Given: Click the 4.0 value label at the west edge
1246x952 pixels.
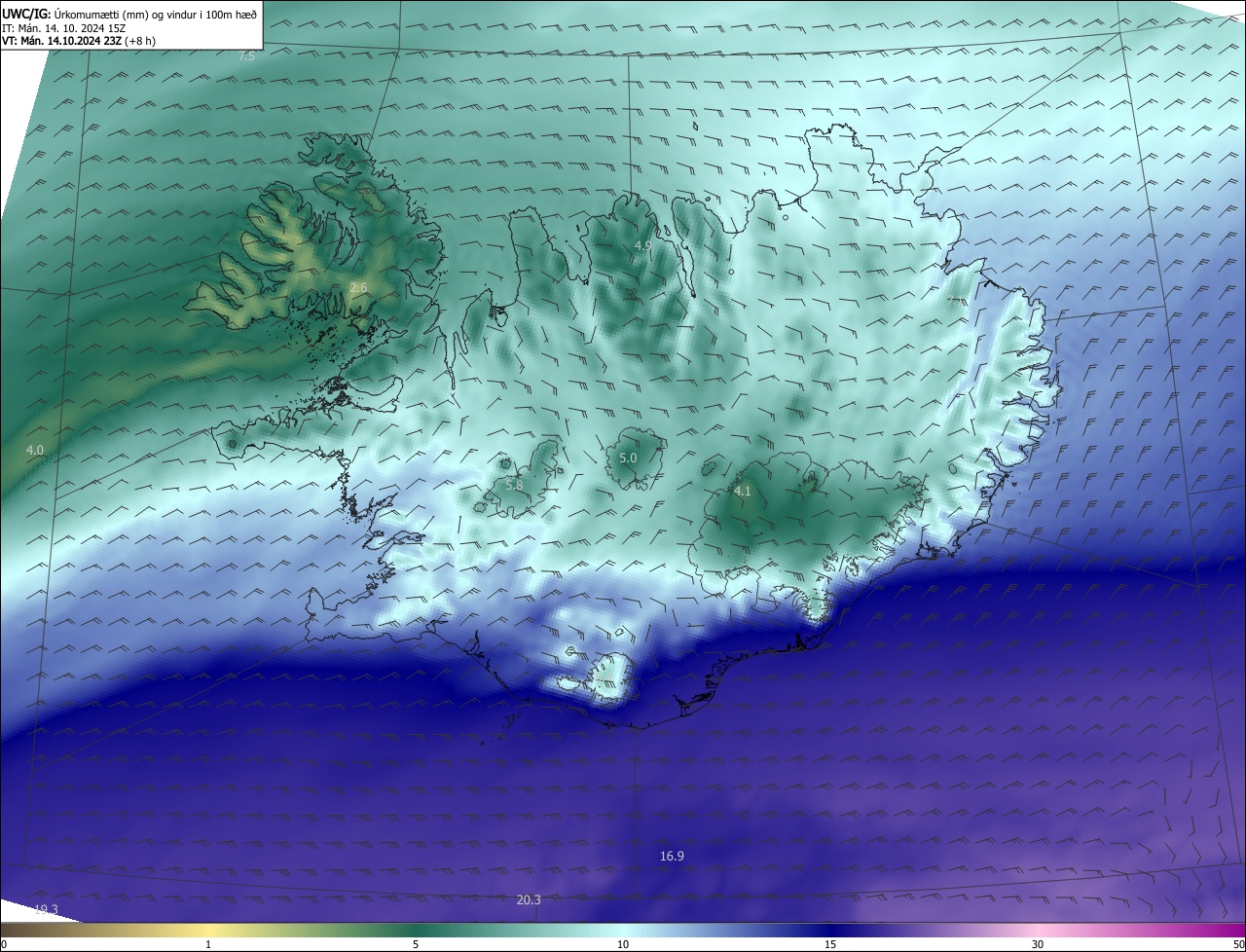Looking at the screenshot, I should 35,450.
